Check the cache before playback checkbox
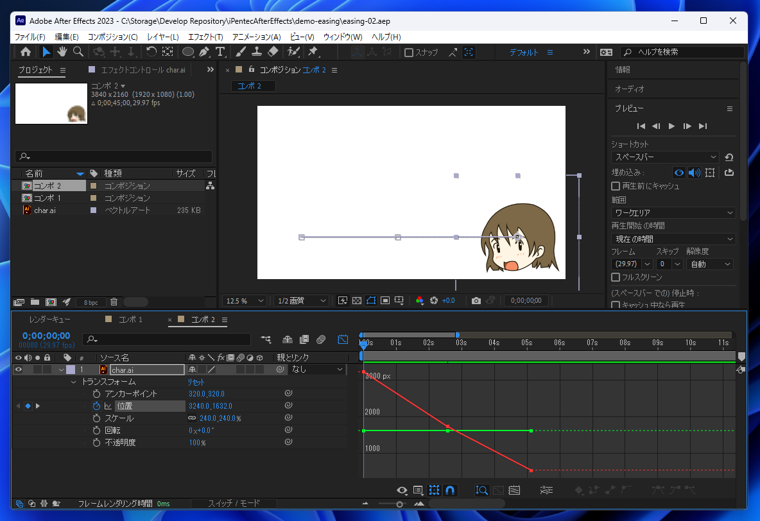Image resolution: width=760 pixels, height=521 pixels. tap(616, 186)
